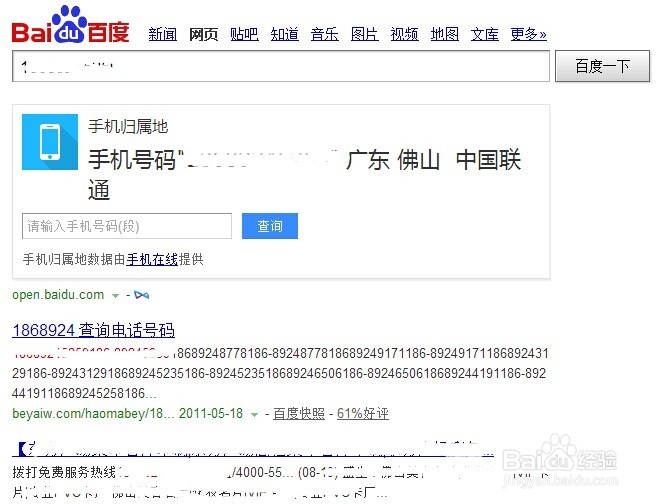The height and width of the screenshot is (504, 656).
Task: Expand the dropdown arrow beside open.baidu.com
Action: [x=115, y=296]
